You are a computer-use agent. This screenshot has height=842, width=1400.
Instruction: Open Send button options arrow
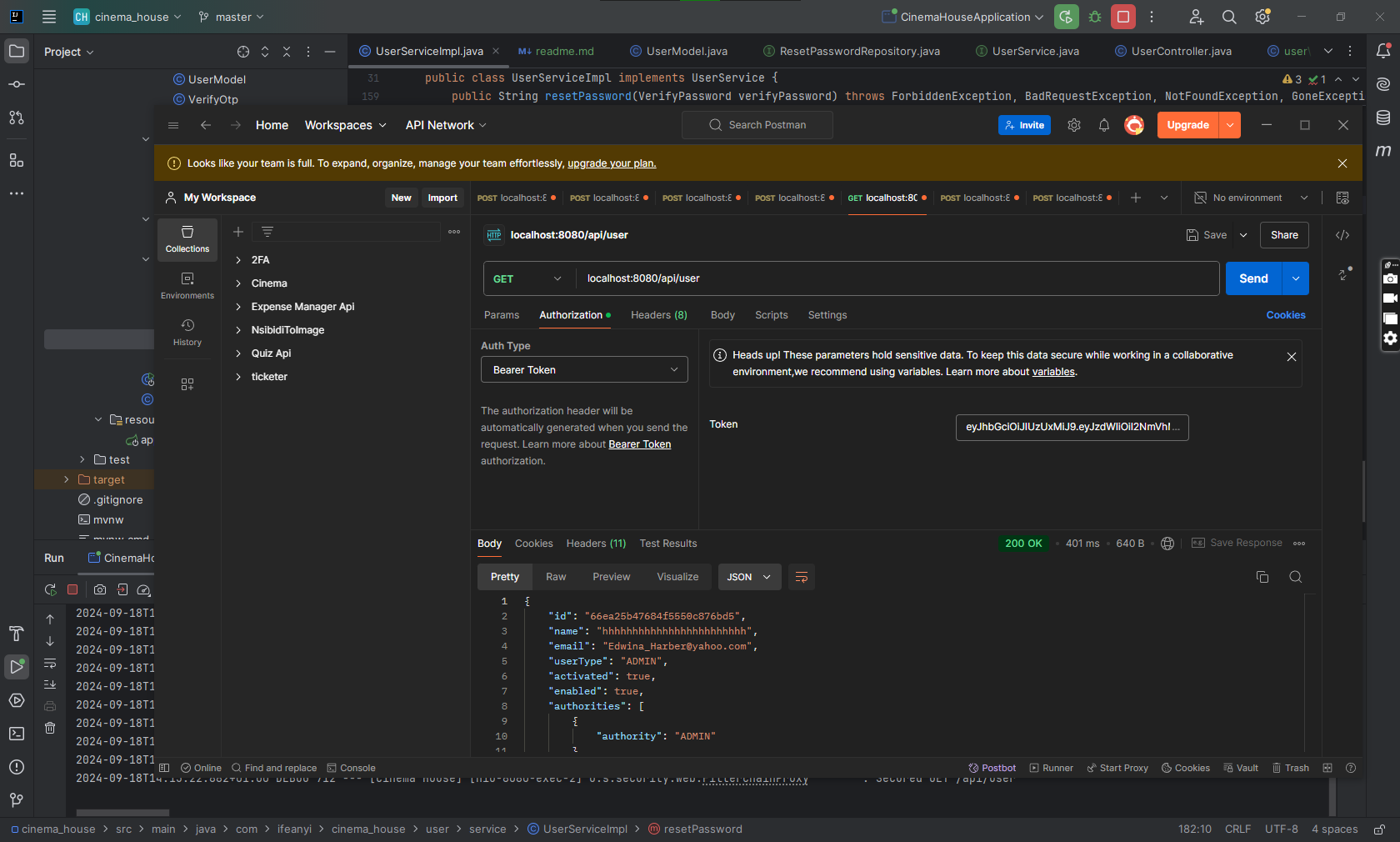1296,278
